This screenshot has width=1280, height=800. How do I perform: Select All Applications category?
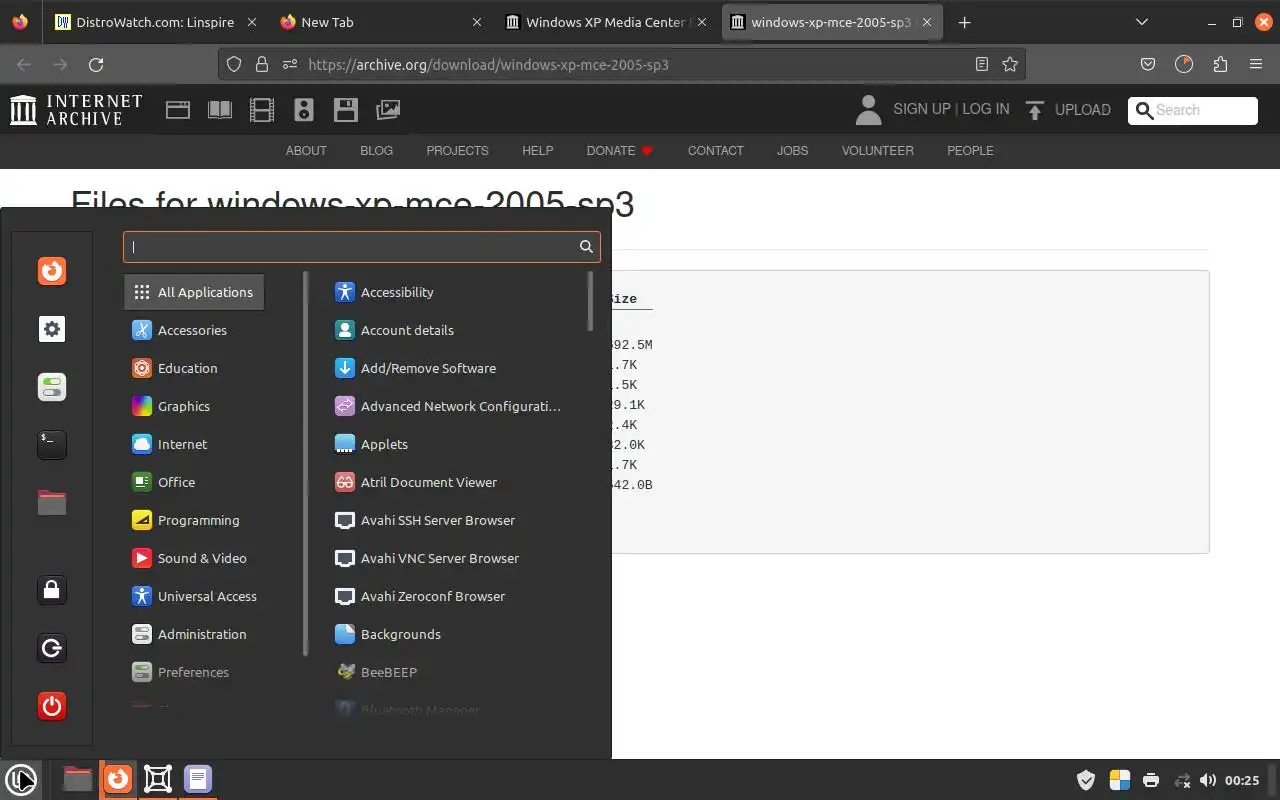(194, 292)
